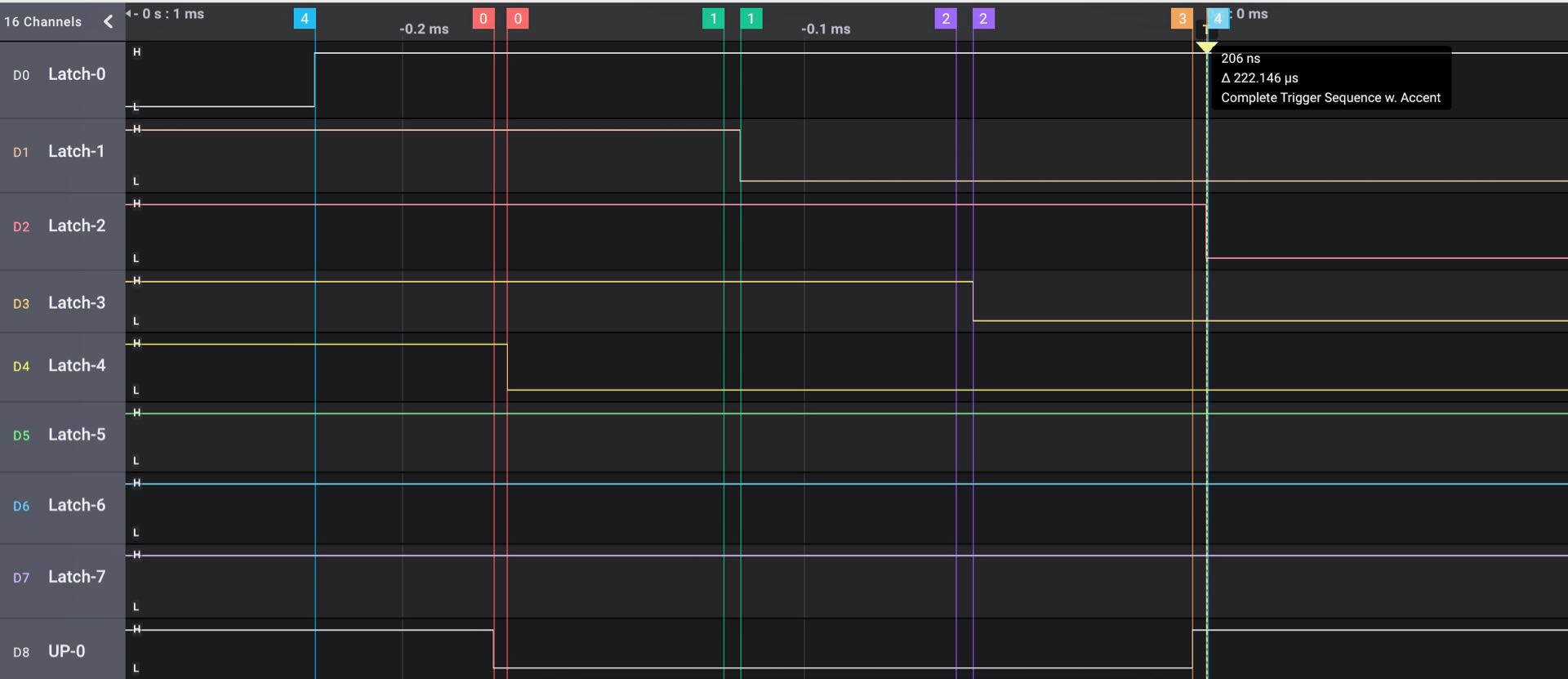Choose the Latch-4 channel label

(x=76, y=365)
